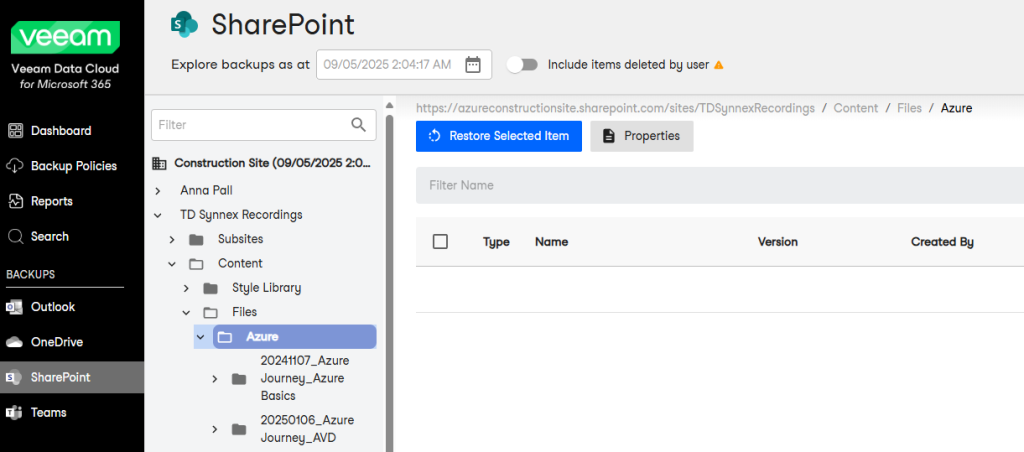
Task: Click the Style Library folder icon
Action: [210, 288]
